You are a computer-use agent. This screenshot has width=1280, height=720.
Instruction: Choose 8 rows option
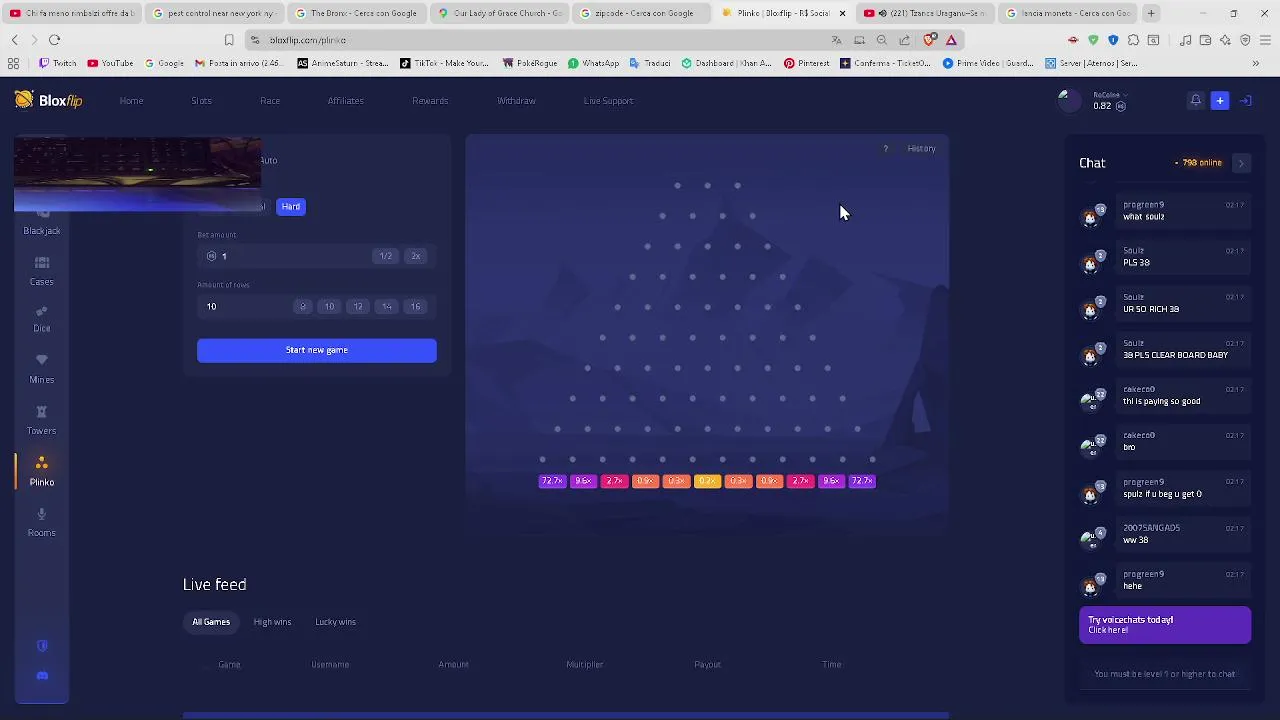tap(303, 306)
